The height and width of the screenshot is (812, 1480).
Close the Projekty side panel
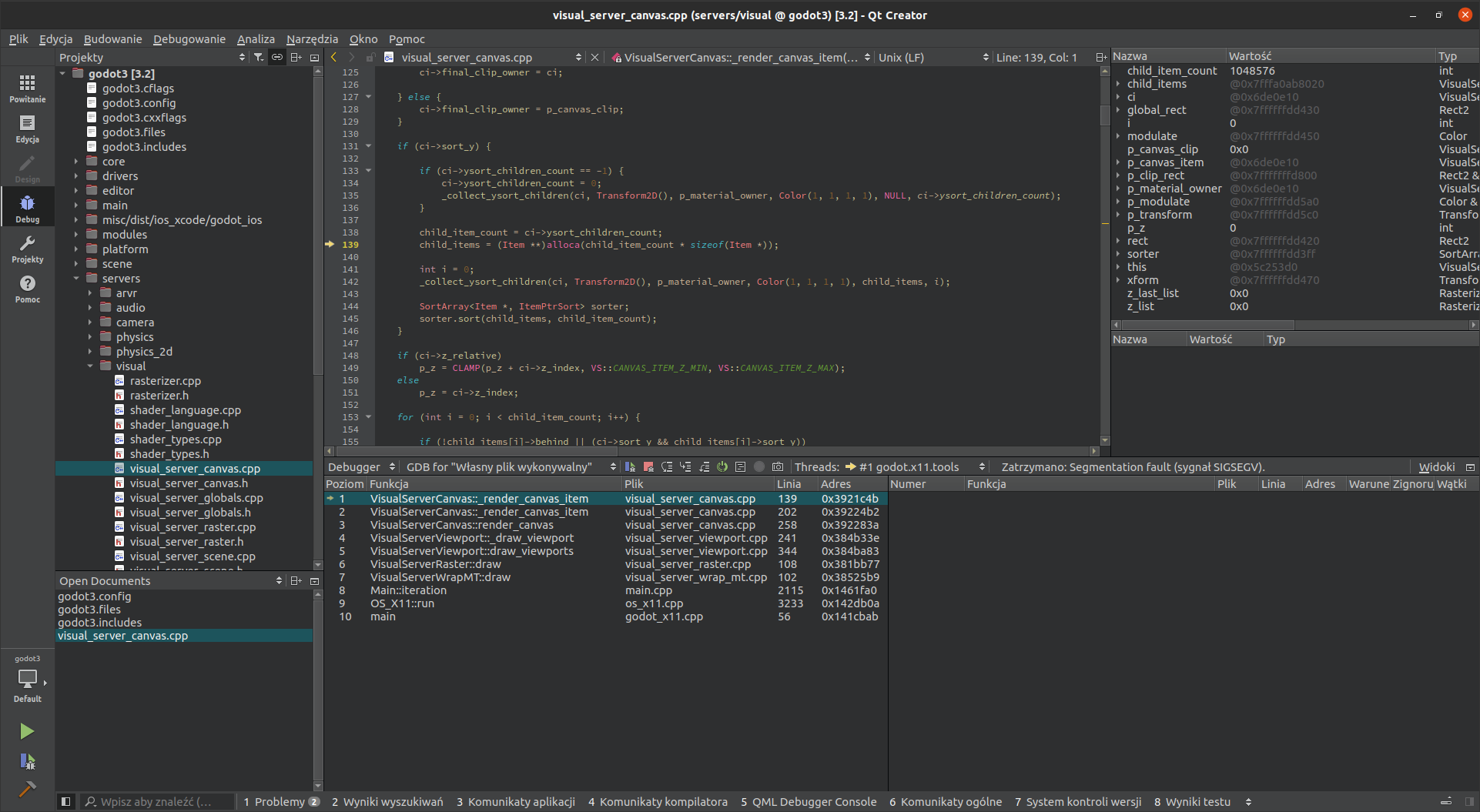coord(314,57)
